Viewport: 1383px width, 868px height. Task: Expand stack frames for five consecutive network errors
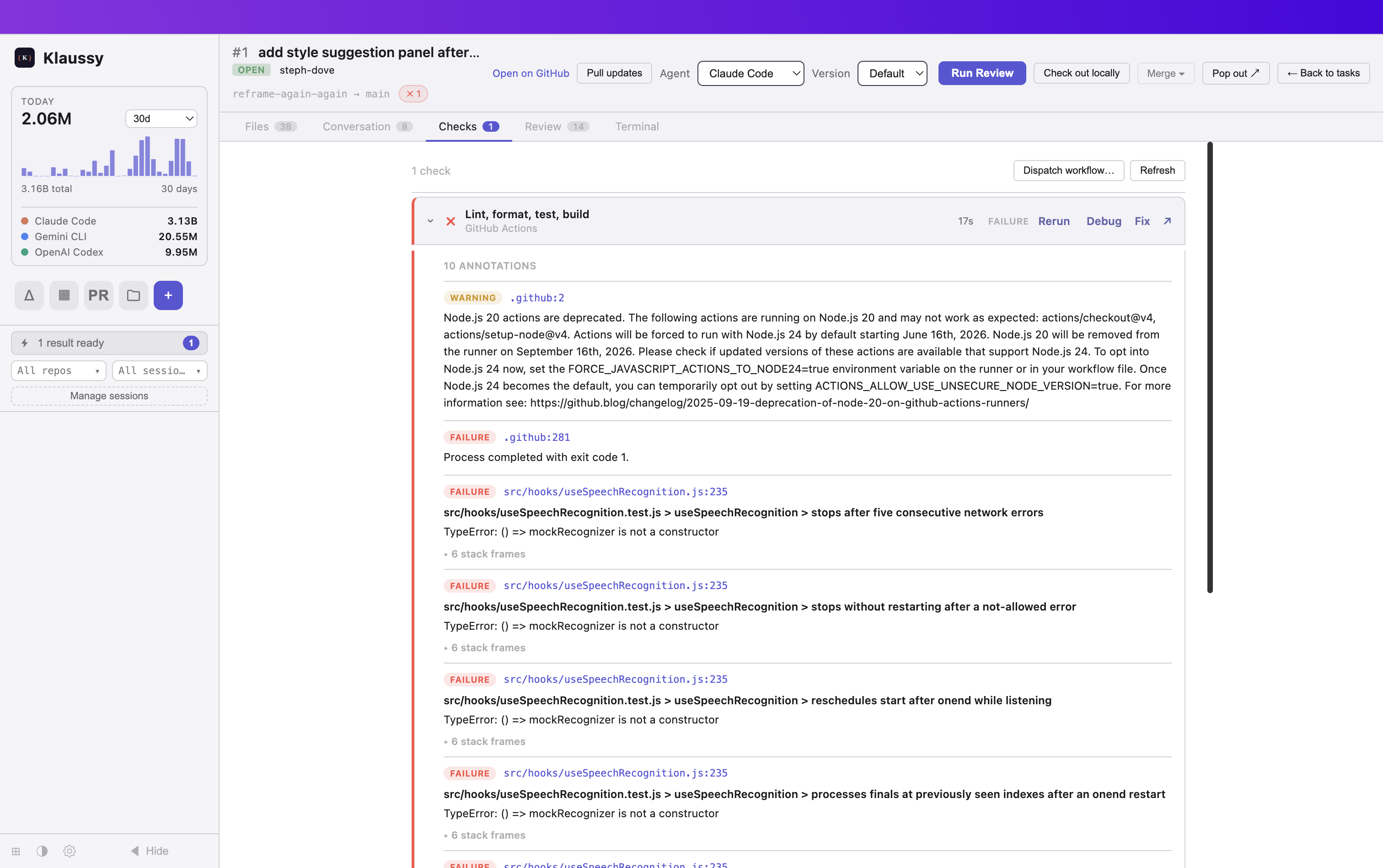484,554
